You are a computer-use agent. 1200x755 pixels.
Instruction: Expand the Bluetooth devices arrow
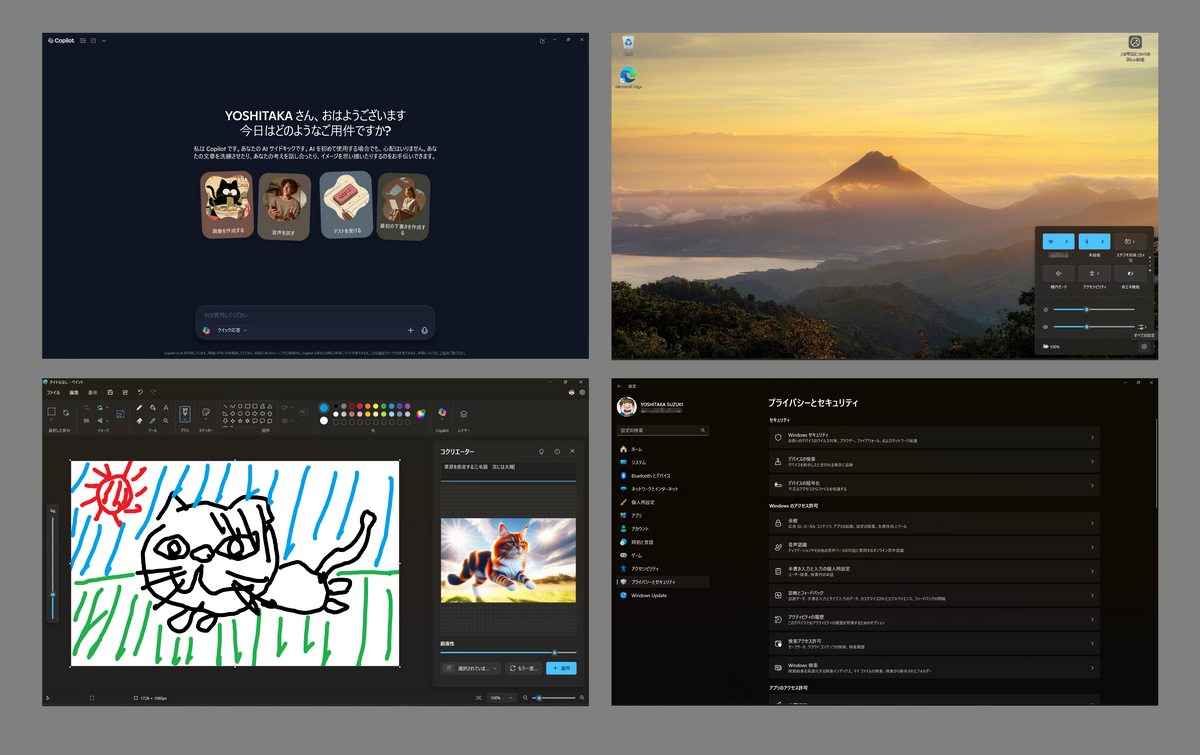pyautogui.click(x=1103, y=242)
